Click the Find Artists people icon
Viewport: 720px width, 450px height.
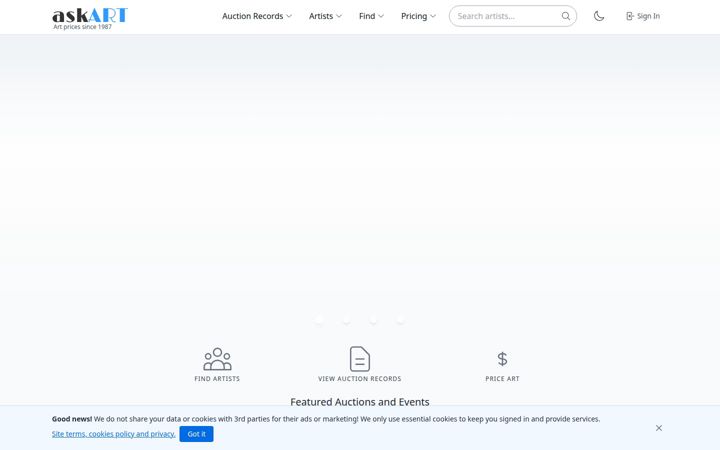point(217,359)
